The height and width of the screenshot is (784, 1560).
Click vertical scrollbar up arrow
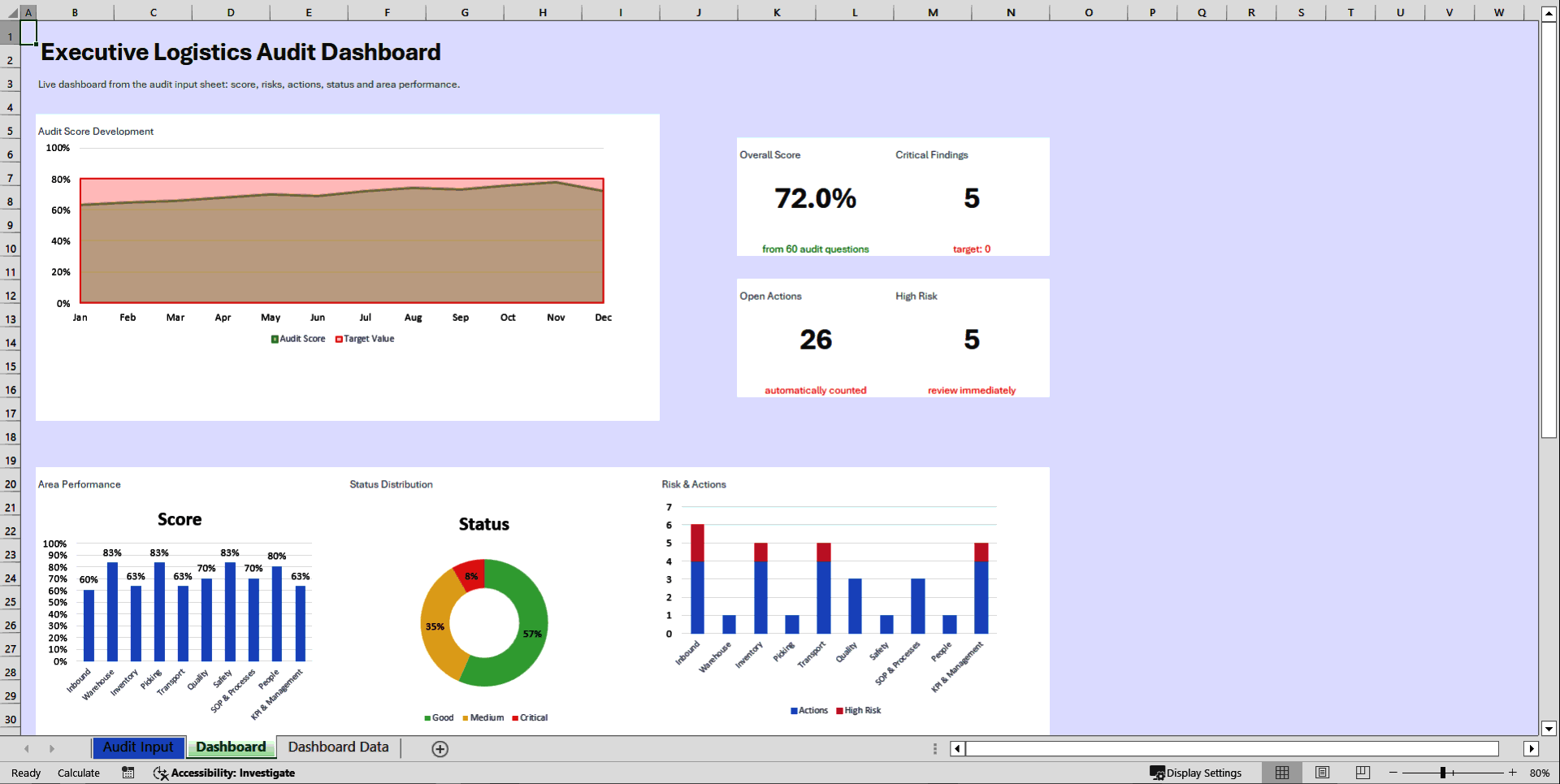click(x=1549, y=14)
